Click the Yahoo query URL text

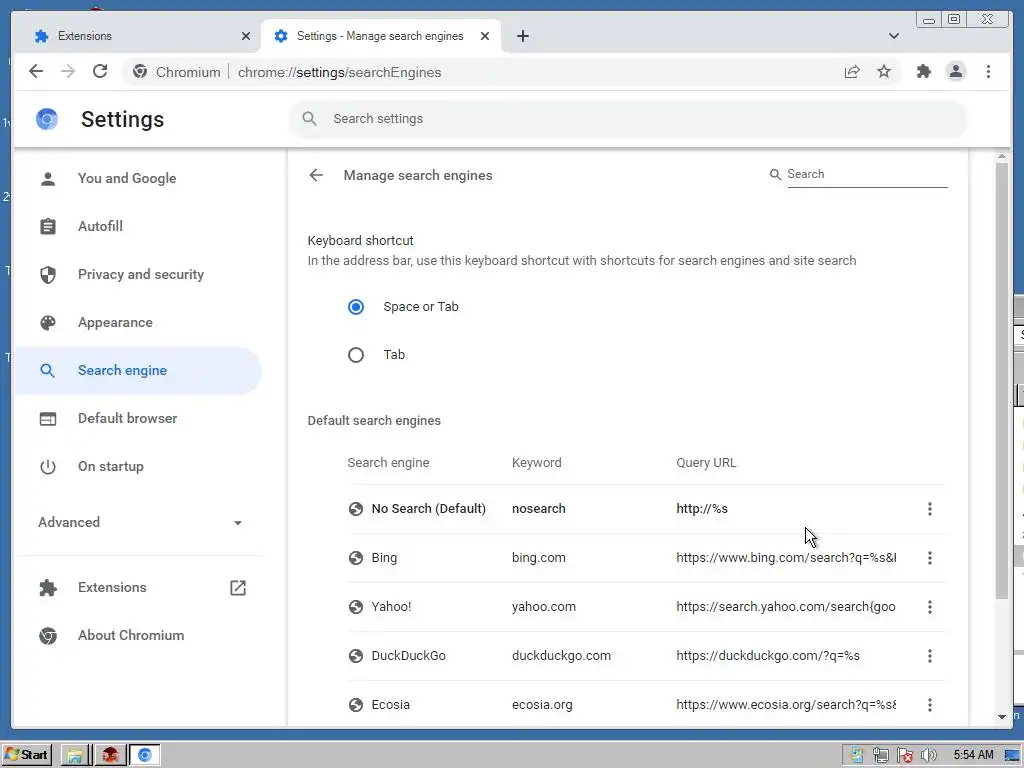786,607
